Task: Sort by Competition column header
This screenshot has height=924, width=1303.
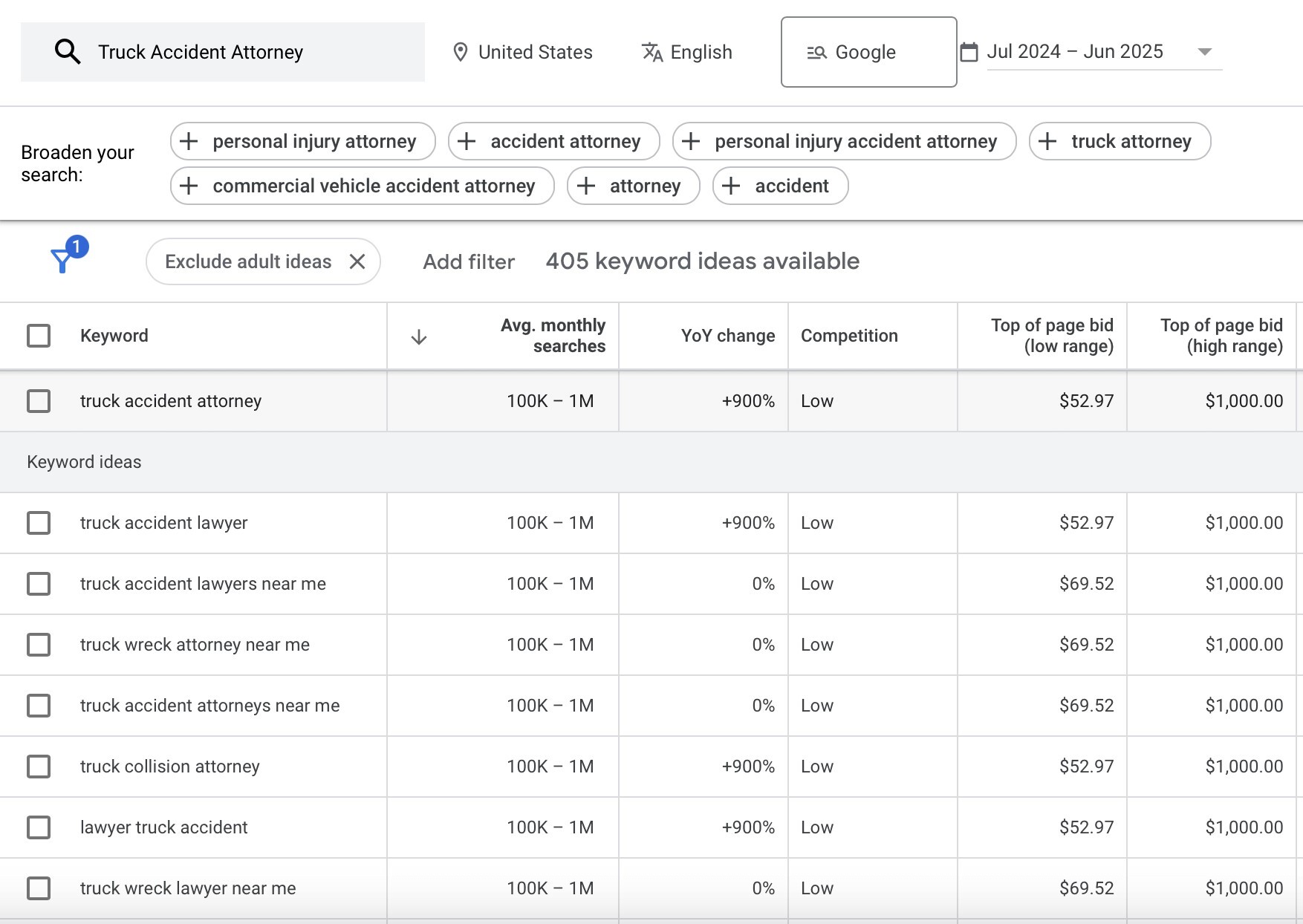Action: coord(849,336)
